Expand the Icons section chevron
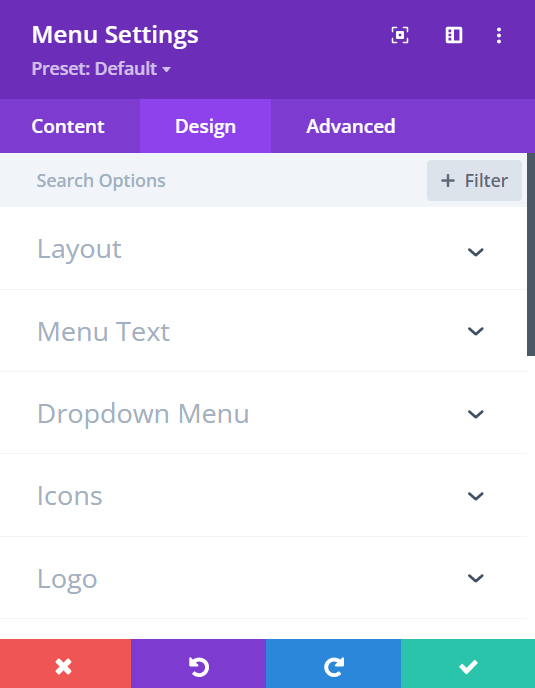Viewport: 535px width, 688px height. point(475,496)
